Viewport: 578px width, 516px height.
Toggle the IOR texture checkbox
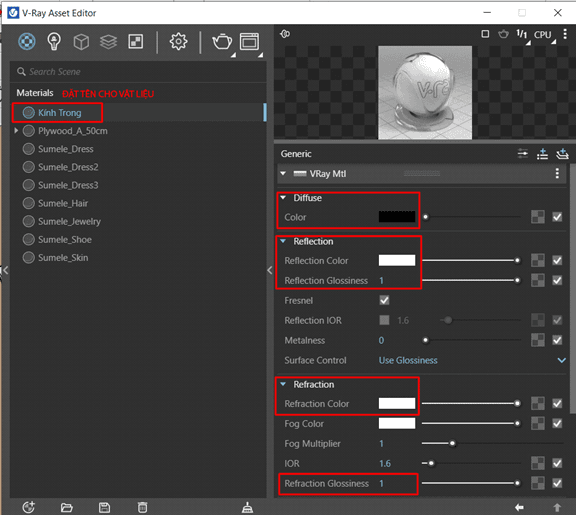557,463
